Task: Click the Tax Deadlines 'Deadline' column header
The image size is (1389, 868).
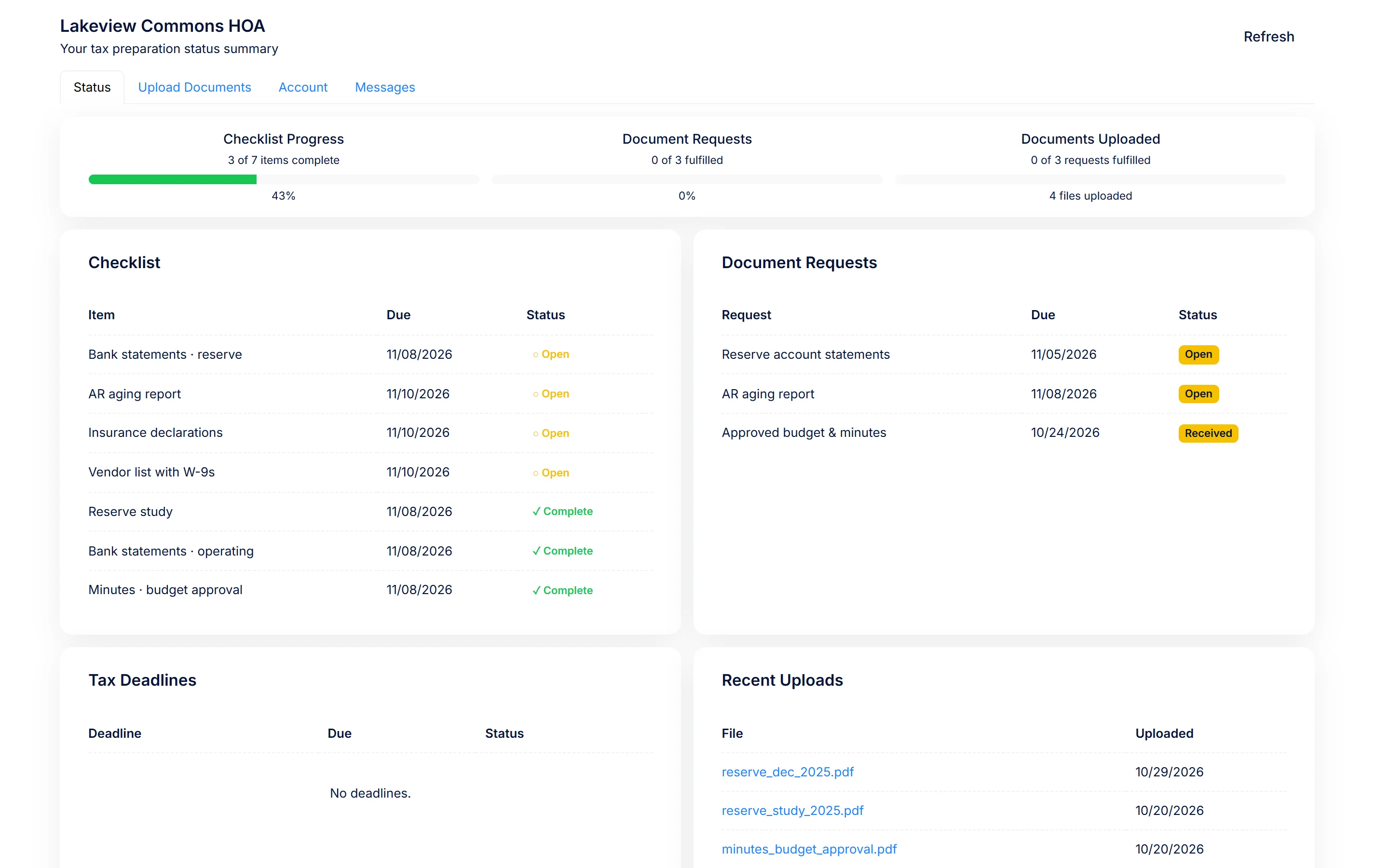Action: tap(115, 733)
